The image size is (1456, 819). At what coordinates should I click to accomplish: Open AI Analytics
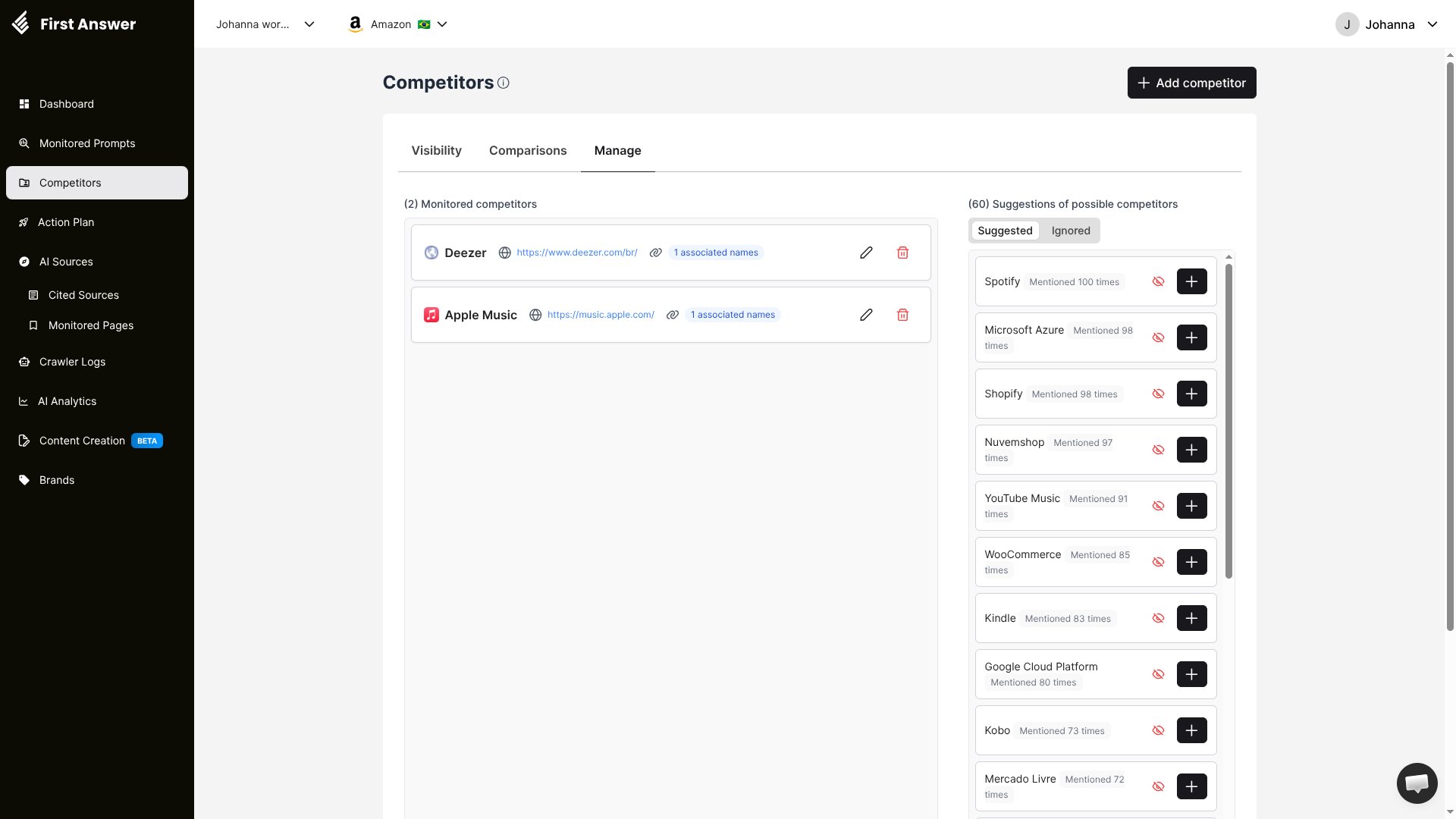(97, 401)
